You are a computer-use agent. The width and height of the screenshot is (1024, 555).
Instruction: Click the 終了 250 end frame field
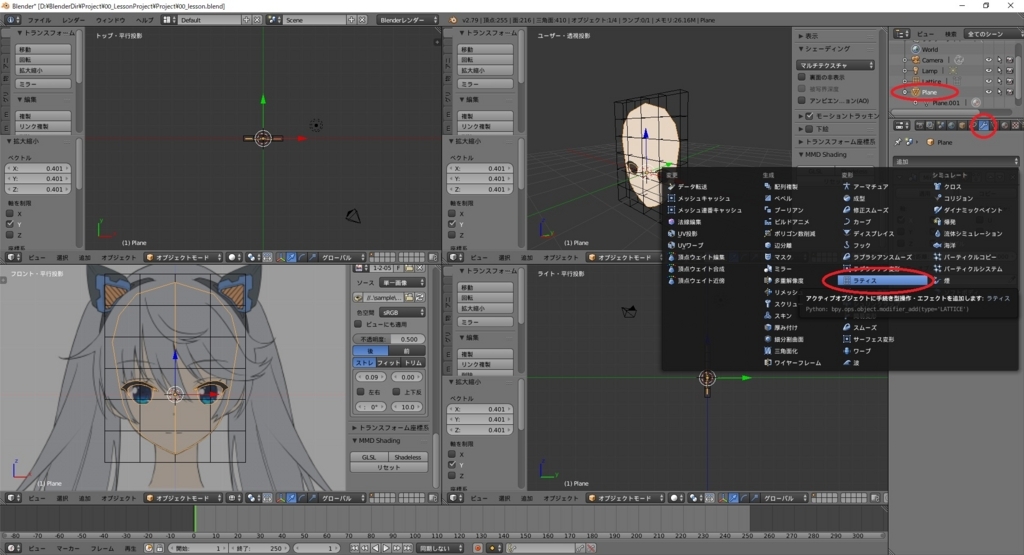click(x=259, y=548)
